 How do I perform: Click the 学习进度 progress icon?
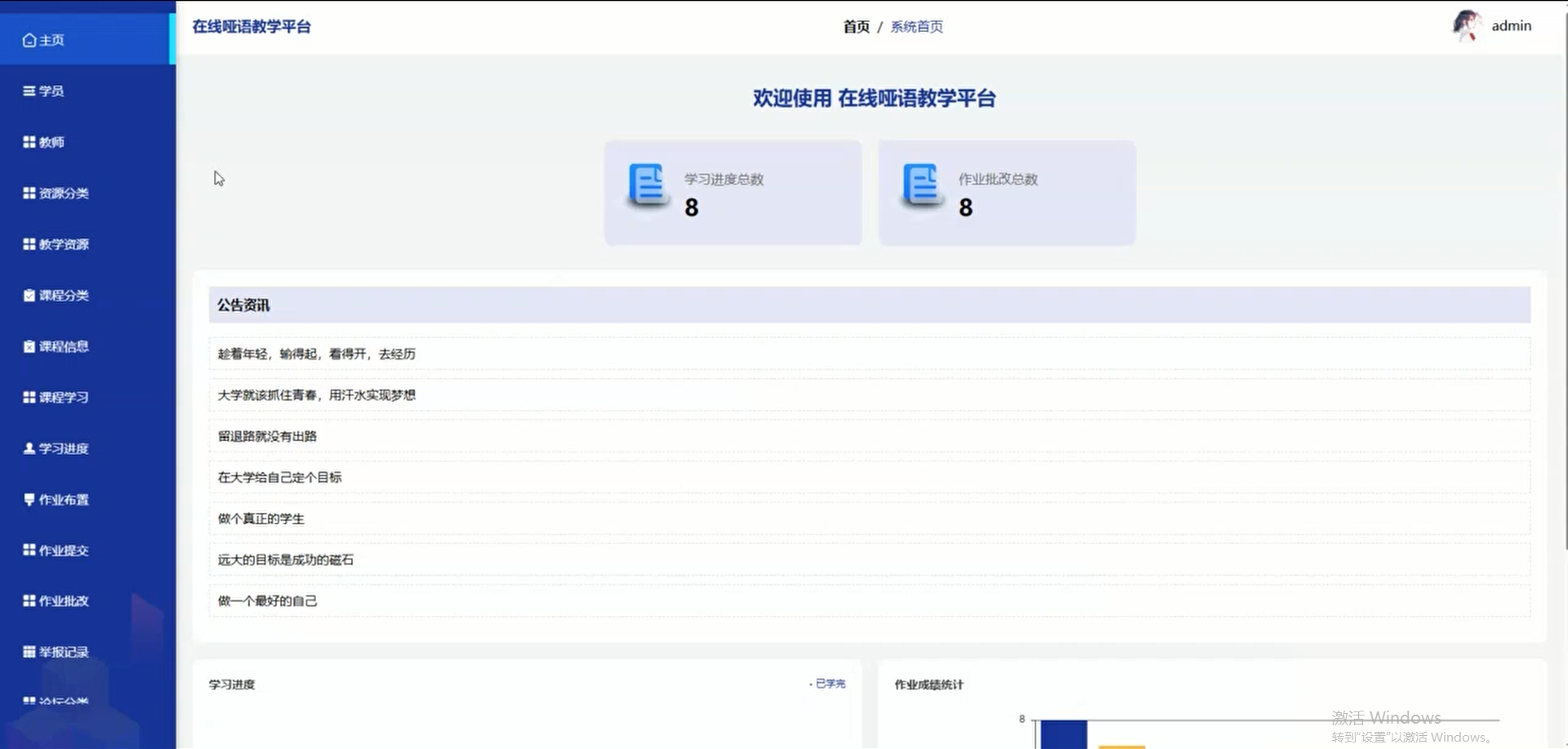point(29,448)
